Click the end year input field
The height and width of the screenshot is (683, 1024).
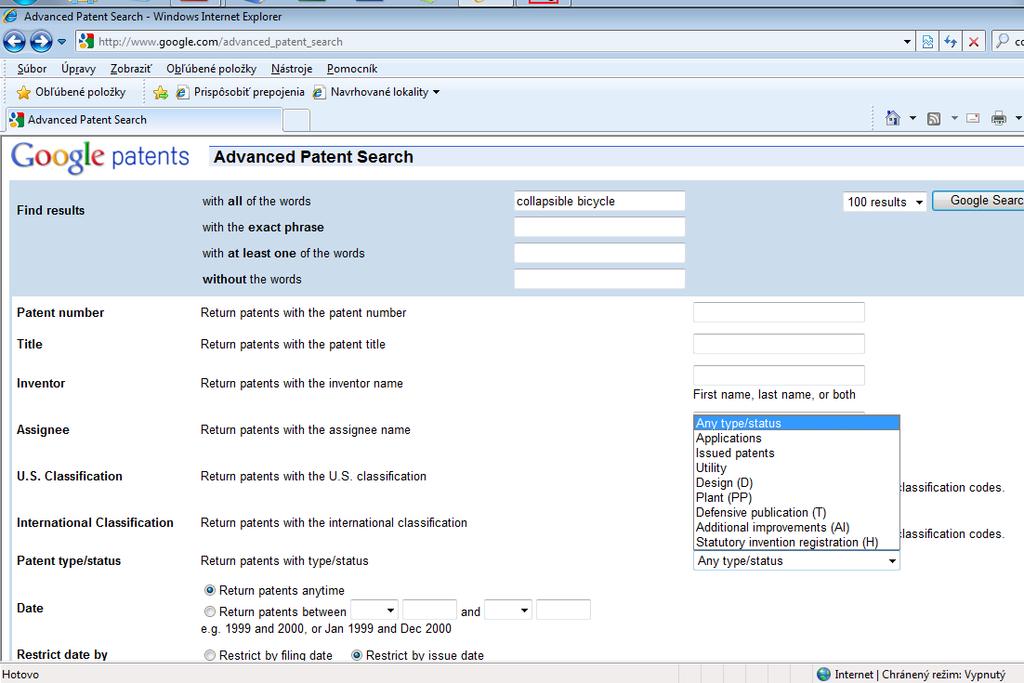click(563, 610)
